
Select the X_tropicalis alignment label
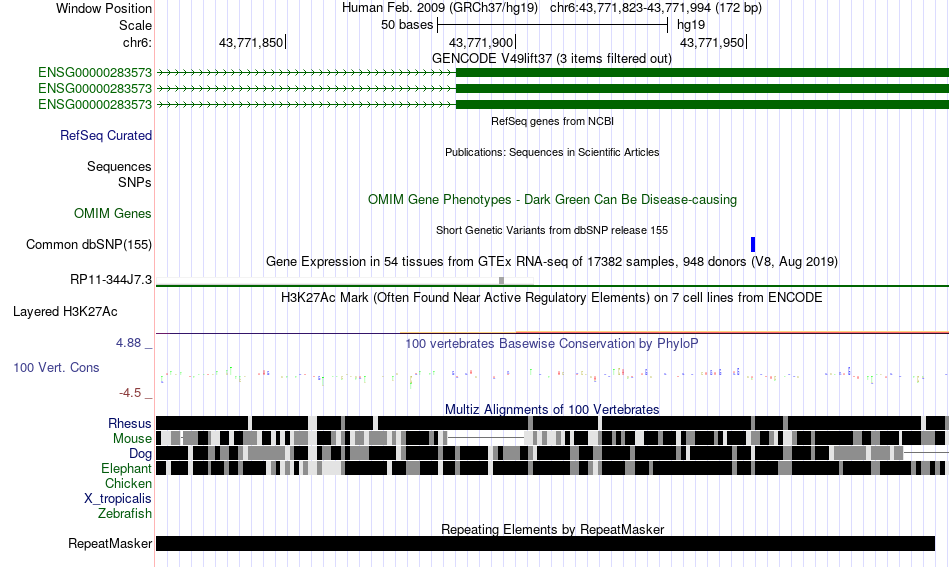pos(118,499)
